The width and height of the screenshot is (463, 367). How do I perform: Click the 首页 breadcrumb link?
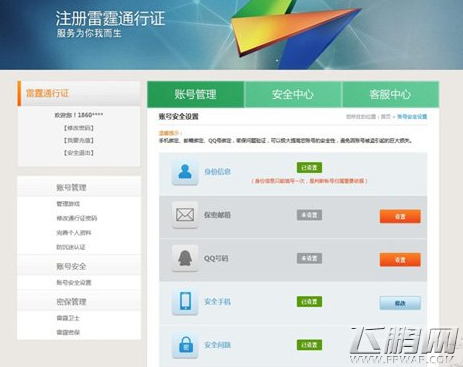(386, 117)
